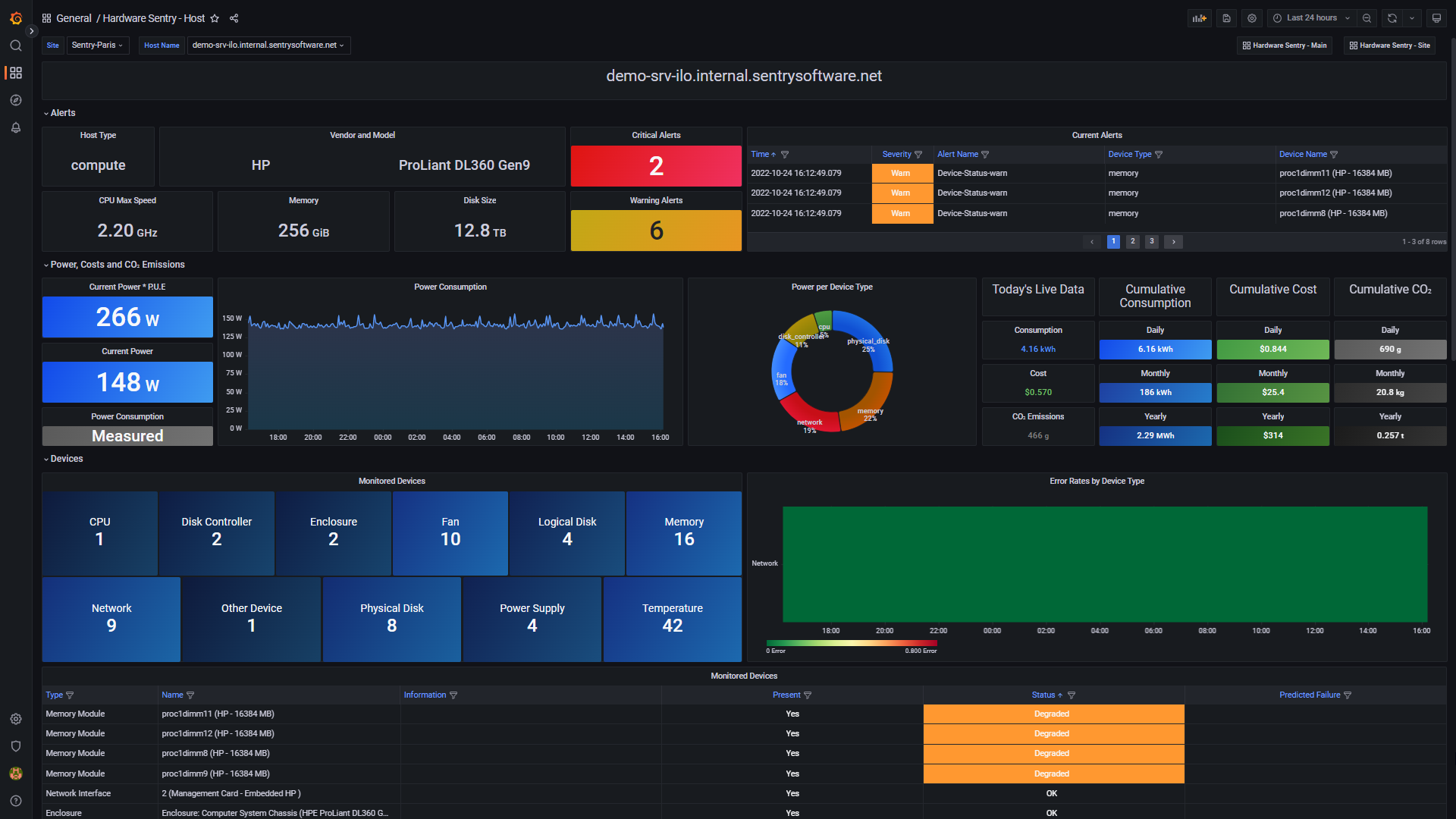Open the Last 24 hours time picker
The image size is (1456, 819).
[1310, 17]
